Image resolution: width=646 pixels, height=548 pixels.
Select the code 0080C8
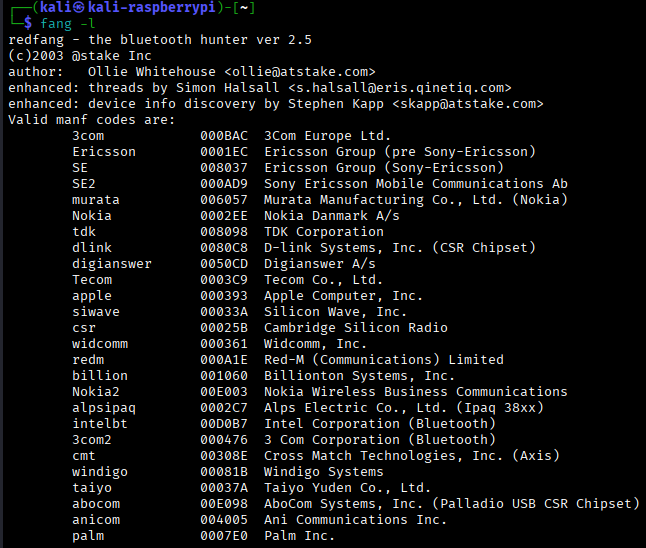(224, 248)
